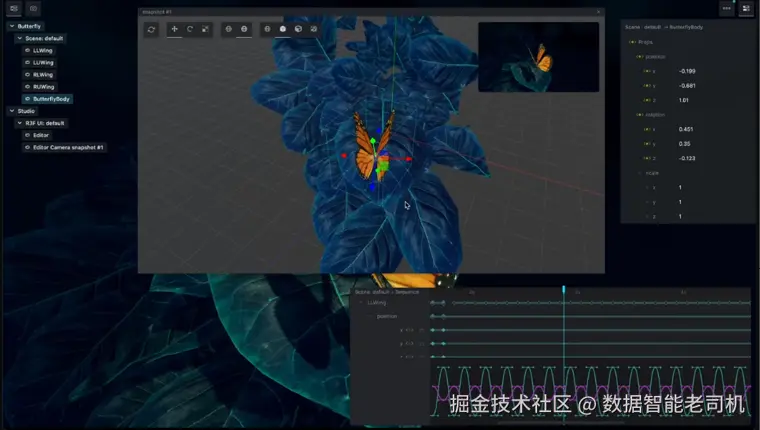This screenshot has height=430, width=760.
Task: Select the translate (move) gizmo tool
Action: pos(174,29)
